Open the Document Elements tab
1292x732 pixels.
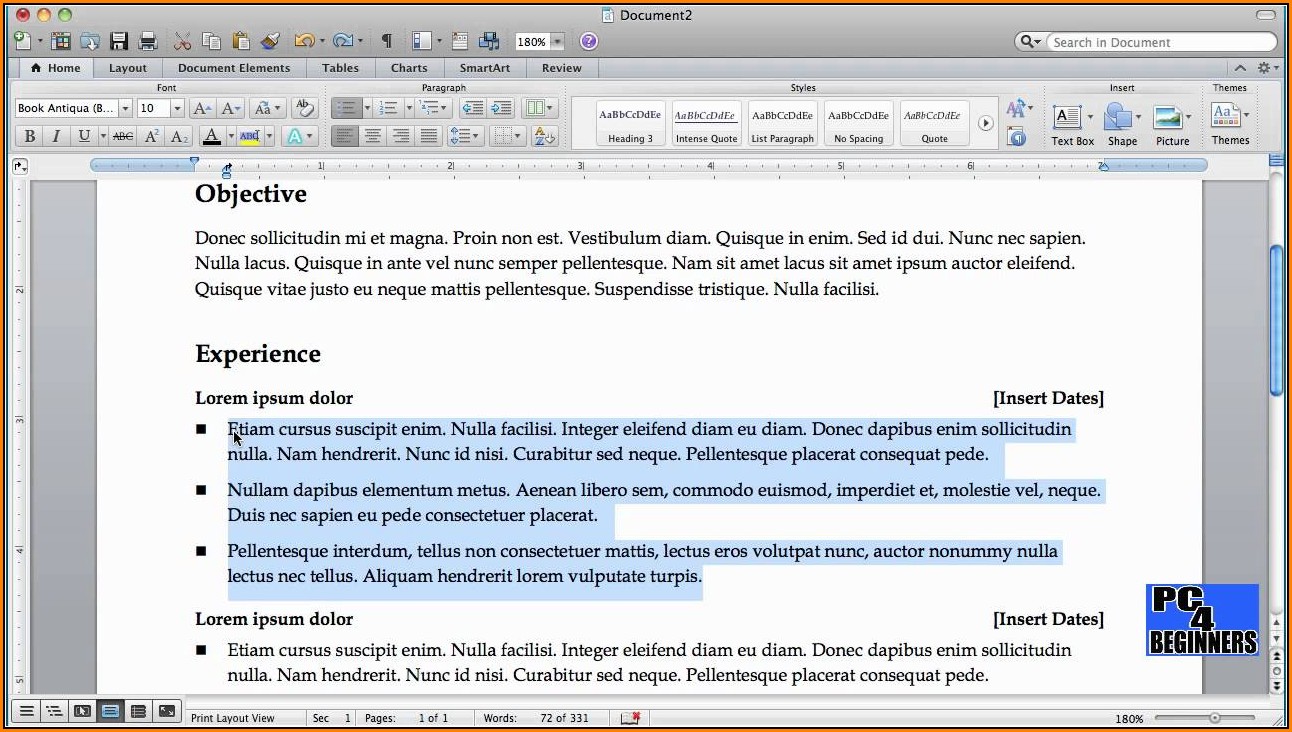coord(234,68)
